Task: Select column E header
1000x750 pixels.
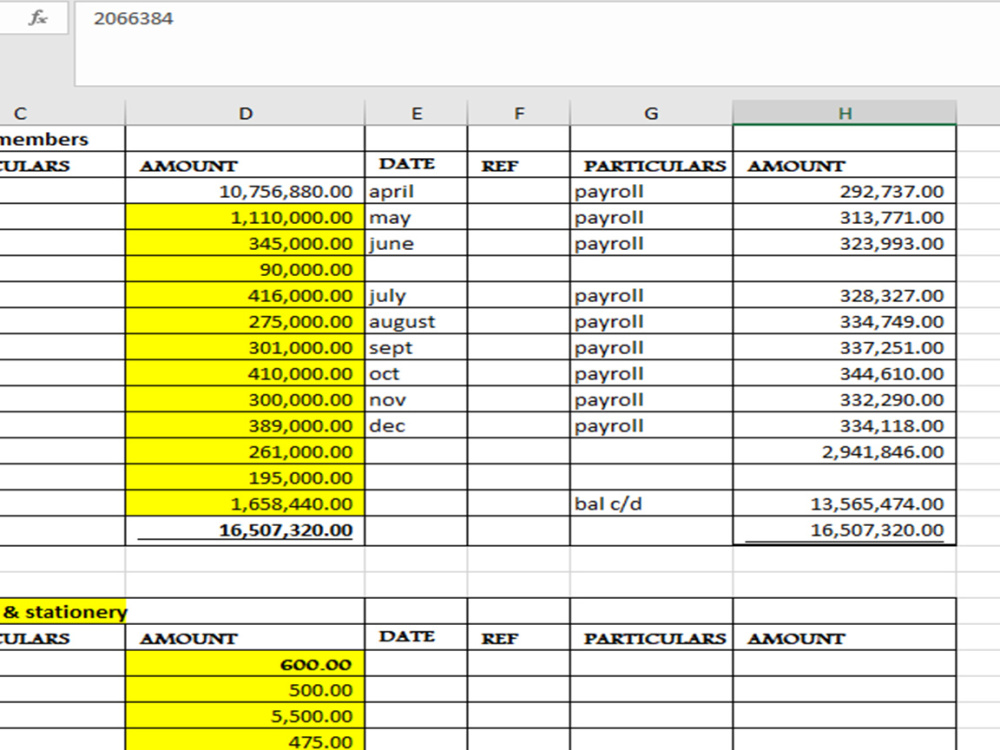Action: click(416, 114)
